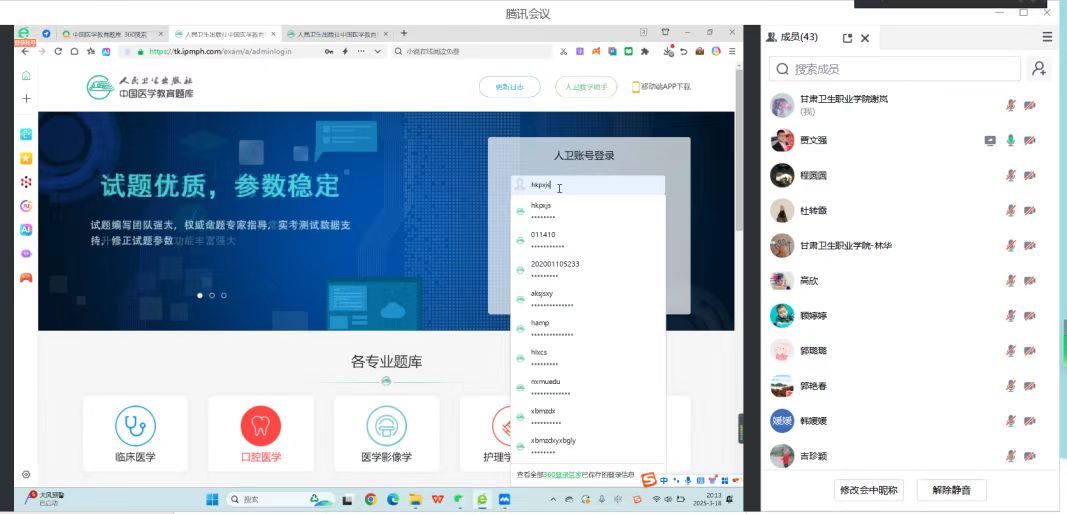Image resolution: width=1067 pixels, height=514 pixels.
Task: Click the 修改会中昵称 button
Action: point(869,490)
